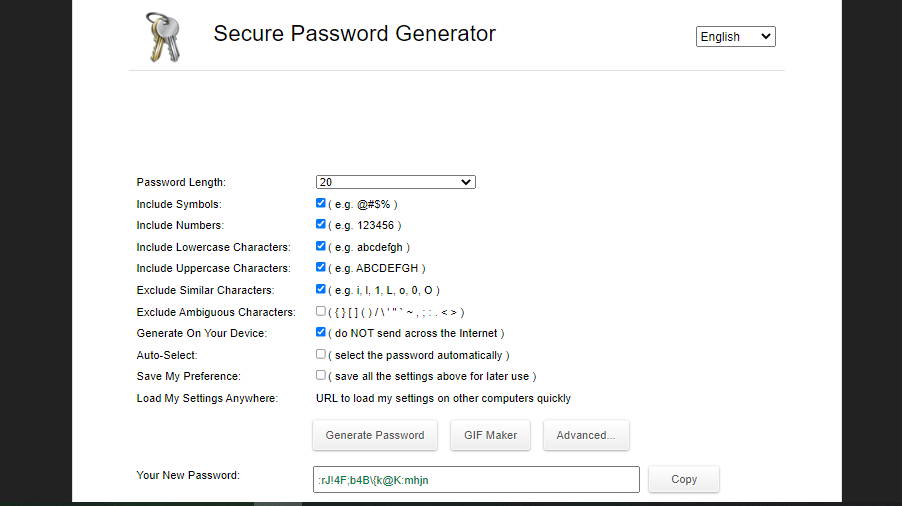Click the URL to load settings text
The width and height of the screenshot is (902, 506).
[443, 398]
